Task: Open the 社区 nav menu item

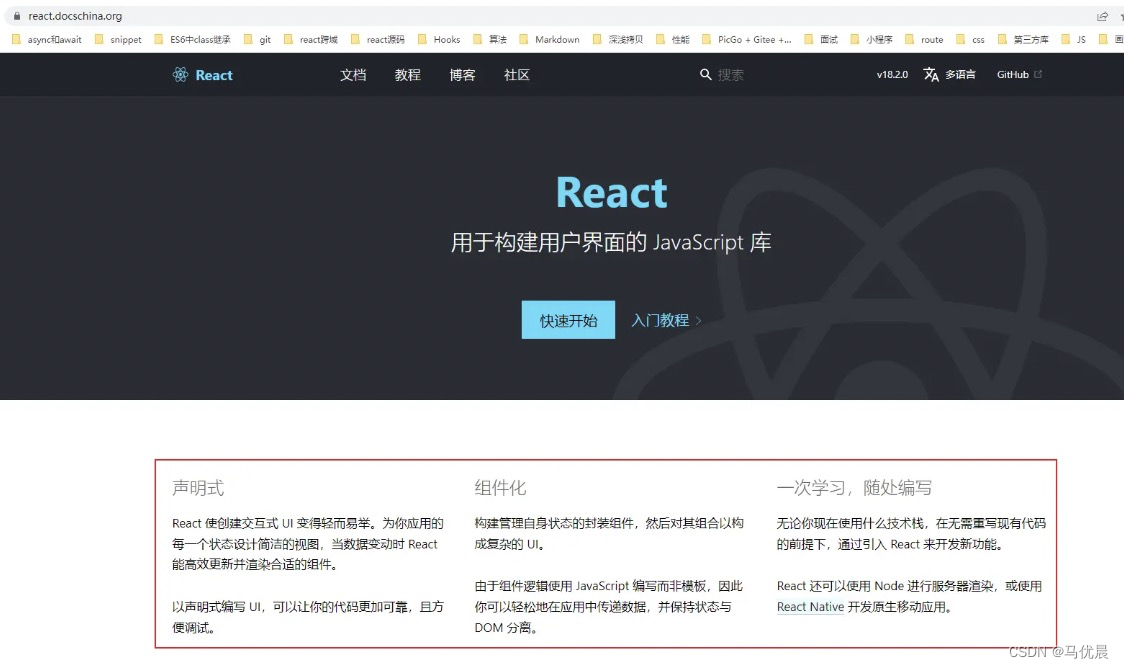Action: (x=517, y=75)
